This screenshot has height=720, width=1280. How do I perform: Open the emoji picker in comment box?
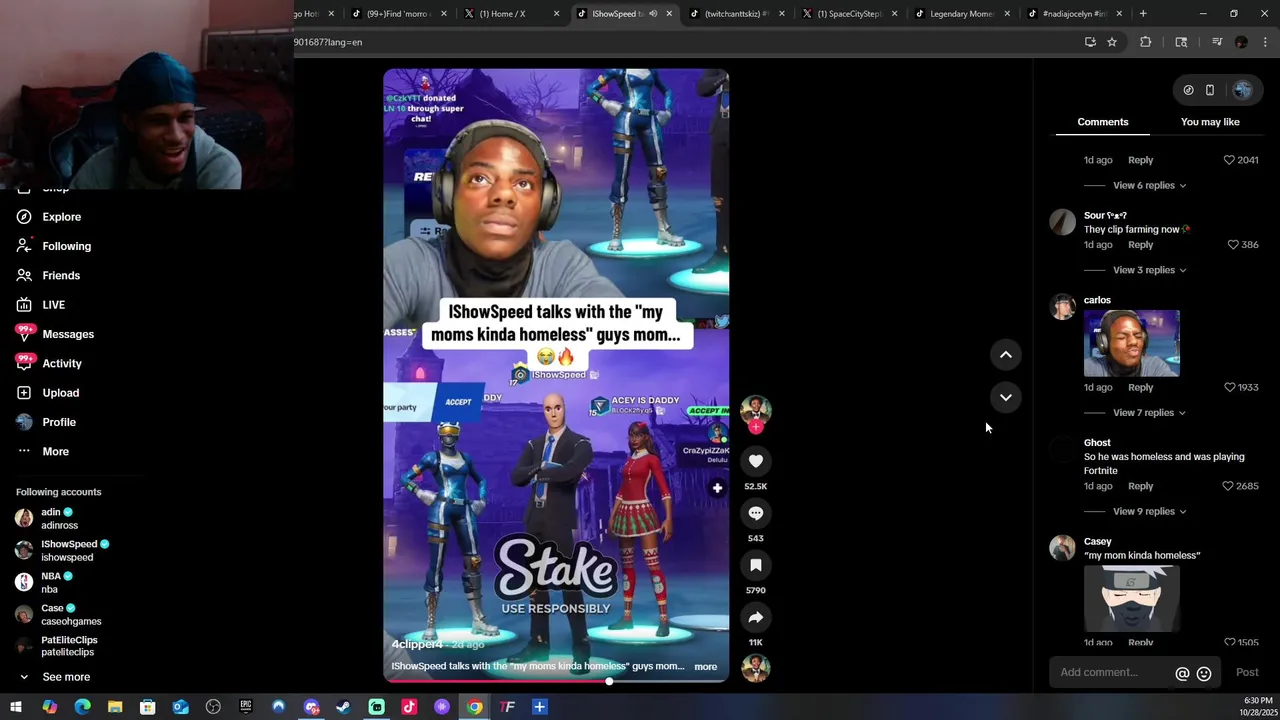pos(1204,674)
